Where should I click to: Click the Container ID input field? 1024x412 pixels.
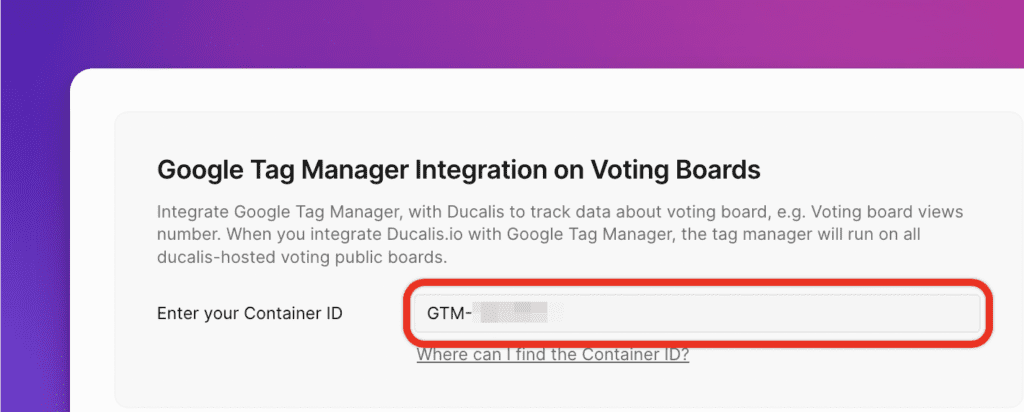(x=690, y=313)
